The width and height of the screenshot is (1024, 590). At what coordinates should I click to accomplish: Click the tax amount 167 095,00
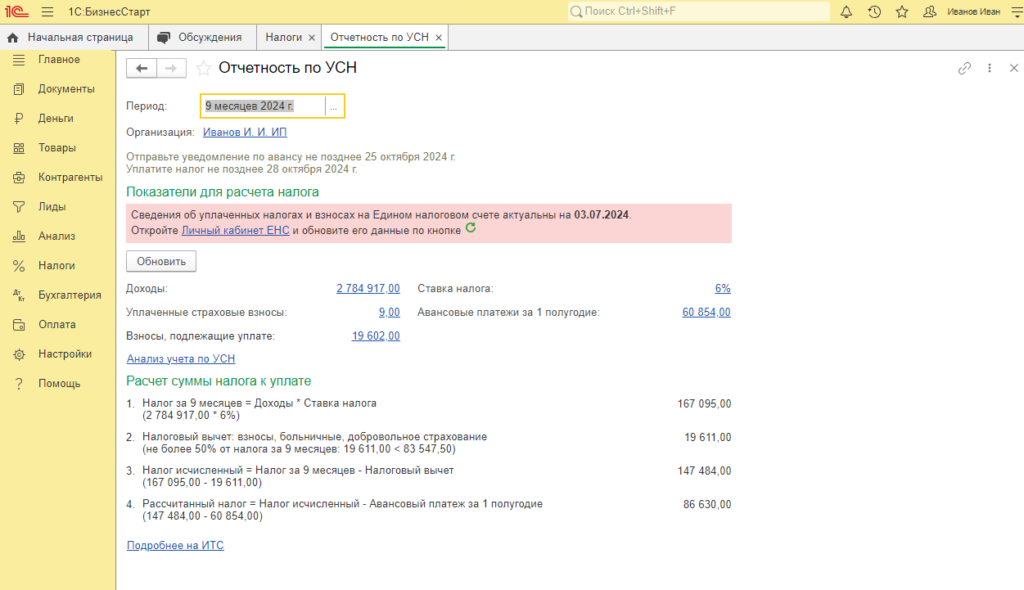pos(705,404)
